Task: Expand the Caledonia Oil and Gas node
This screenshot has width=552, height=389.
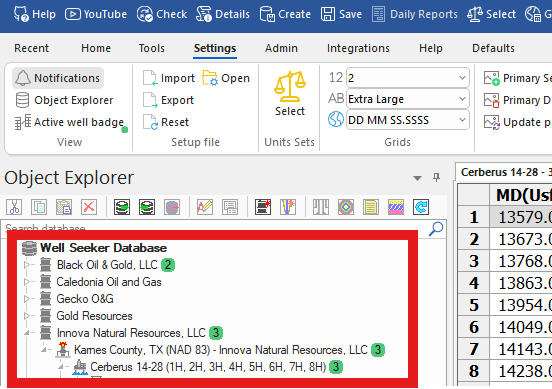Action: 27,282
